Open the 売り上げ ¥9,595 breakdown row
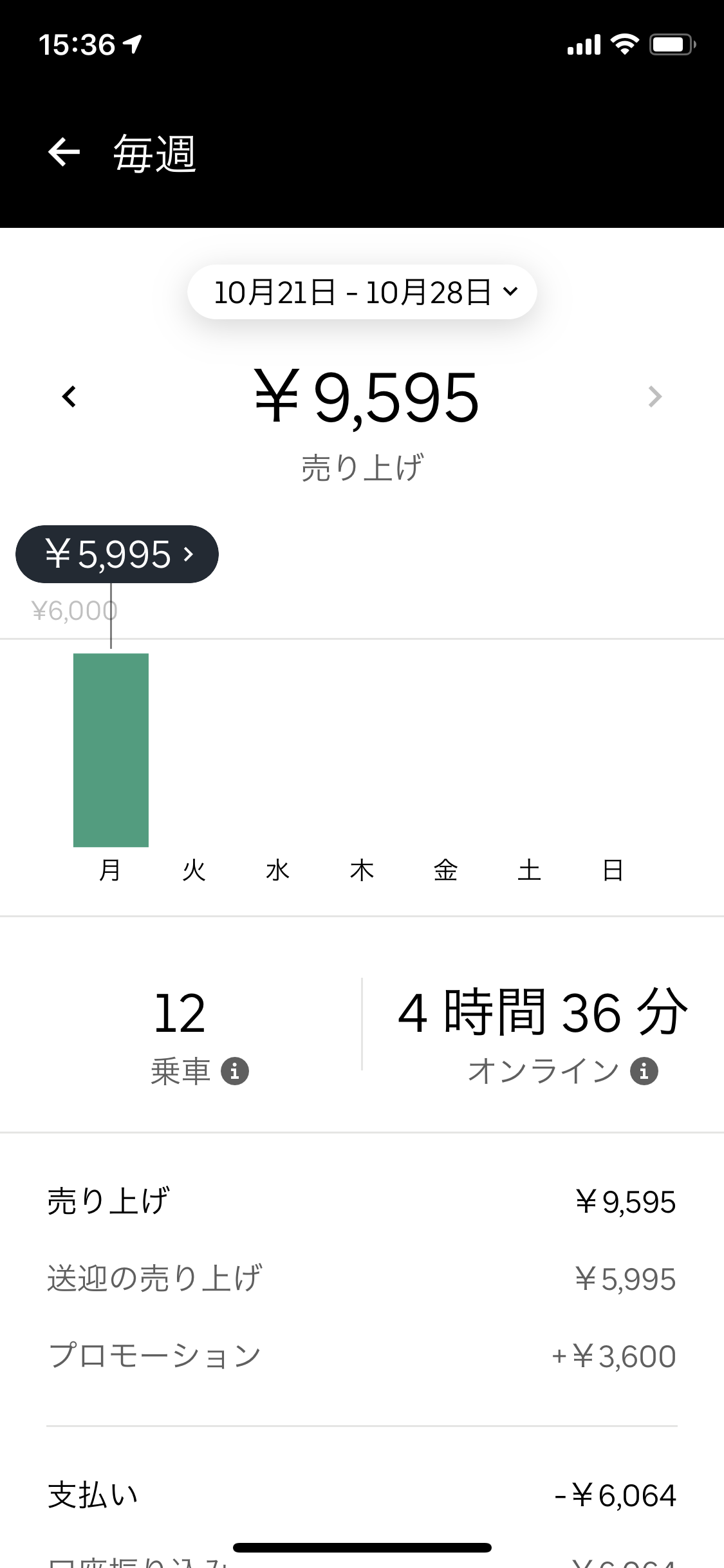 (x=362, y=1202)
